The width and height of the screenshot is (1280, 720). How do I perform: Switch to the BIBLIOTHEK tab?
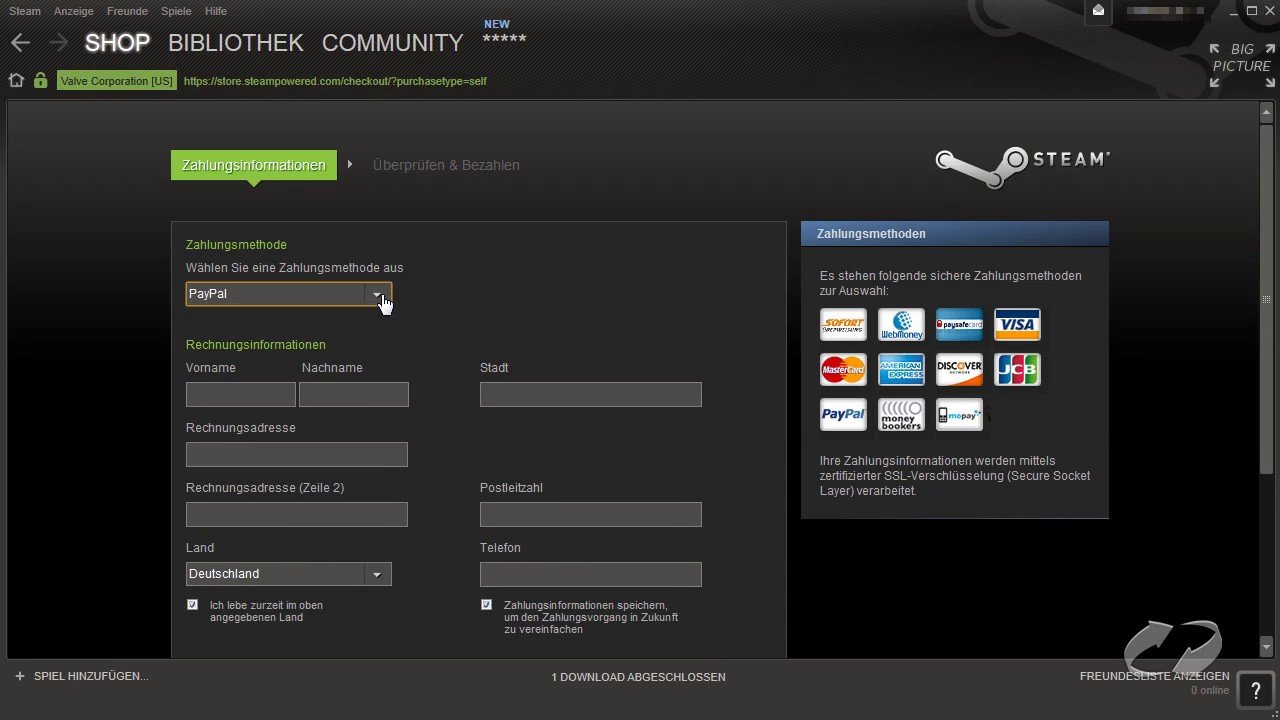pyautogui.click(x=236, y=43)
